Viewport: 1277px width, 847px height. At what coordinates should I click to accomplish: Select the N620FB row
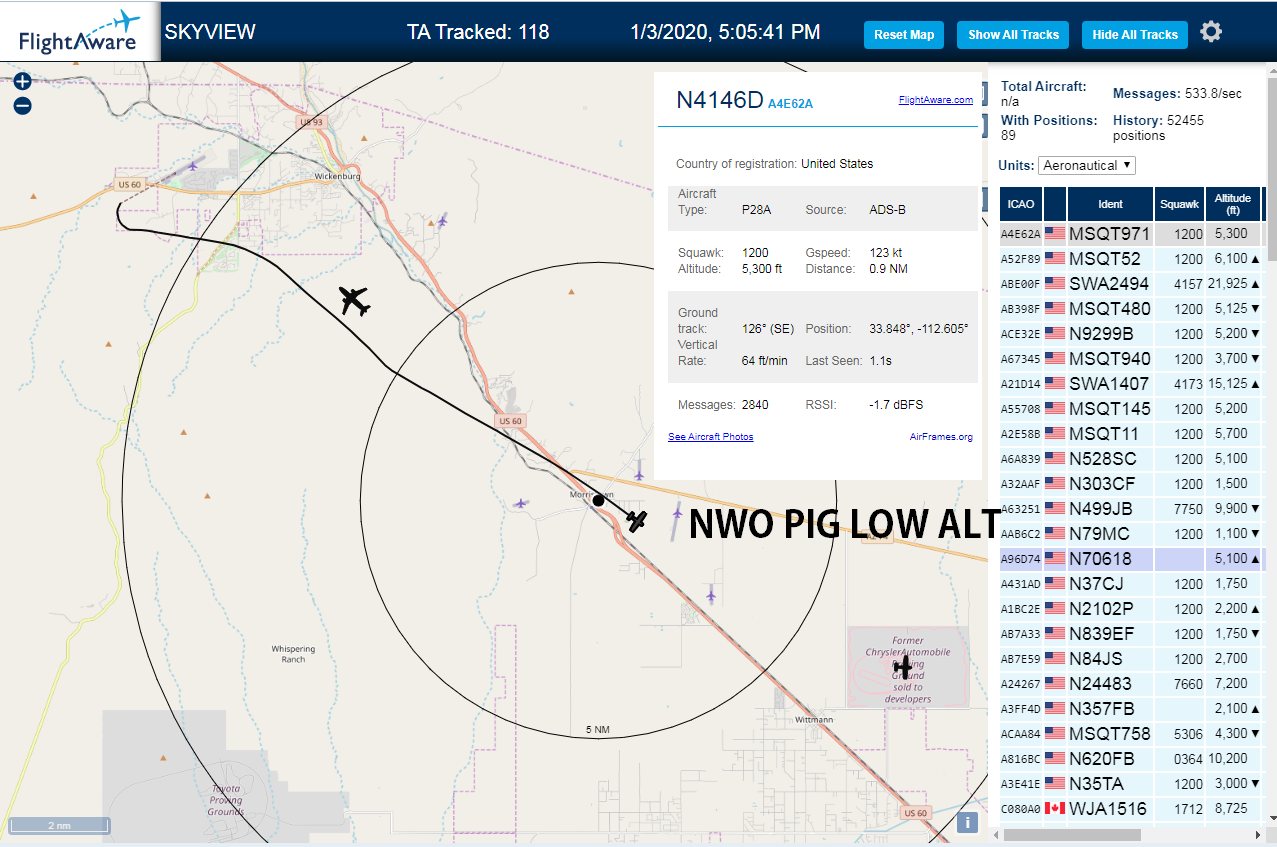(x=1132, y=759)
